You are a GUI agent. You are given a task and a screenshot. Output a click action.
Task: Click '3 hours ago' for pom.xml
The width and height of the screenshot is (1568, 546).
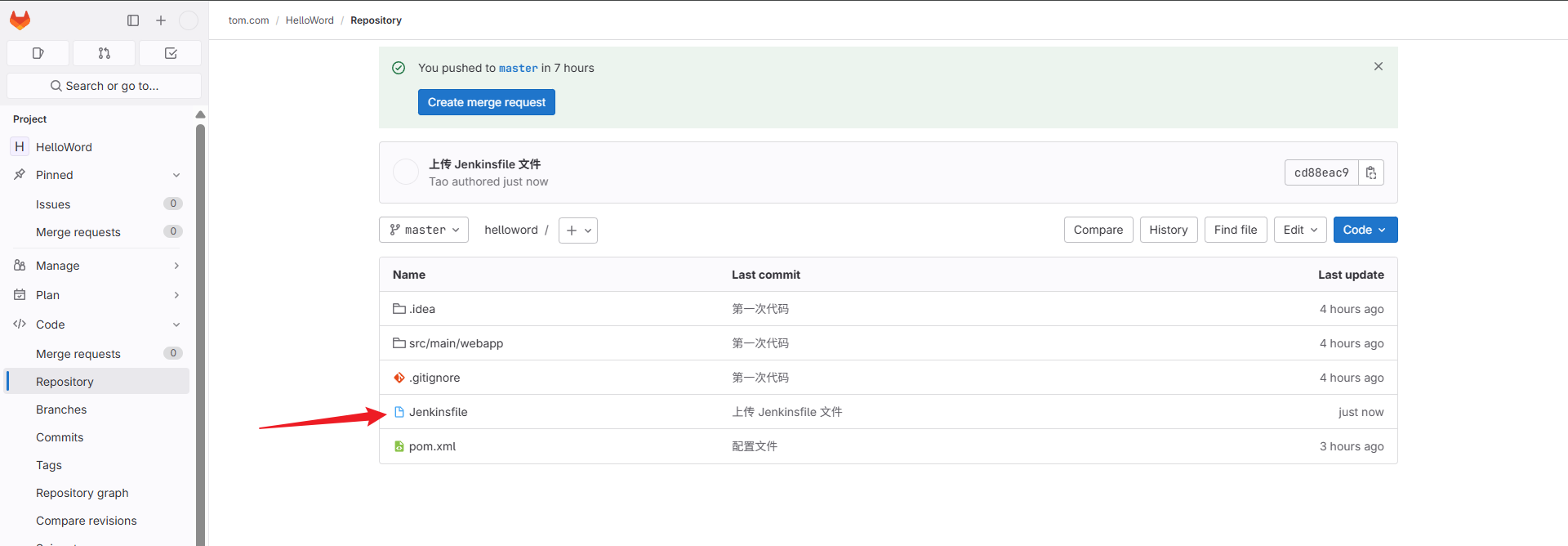pyautogui.click(x=1352, y=446)
